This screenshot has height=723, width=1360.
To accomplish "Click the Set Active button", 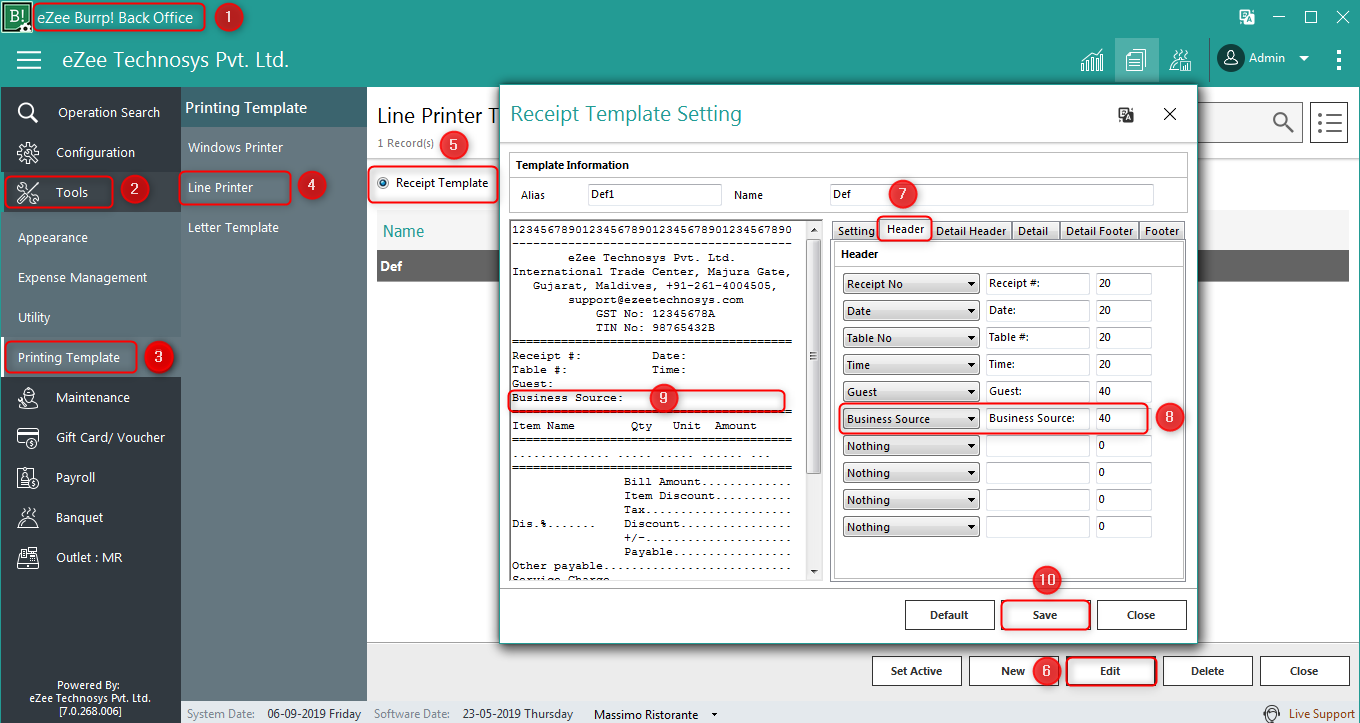I will point(917,671).
